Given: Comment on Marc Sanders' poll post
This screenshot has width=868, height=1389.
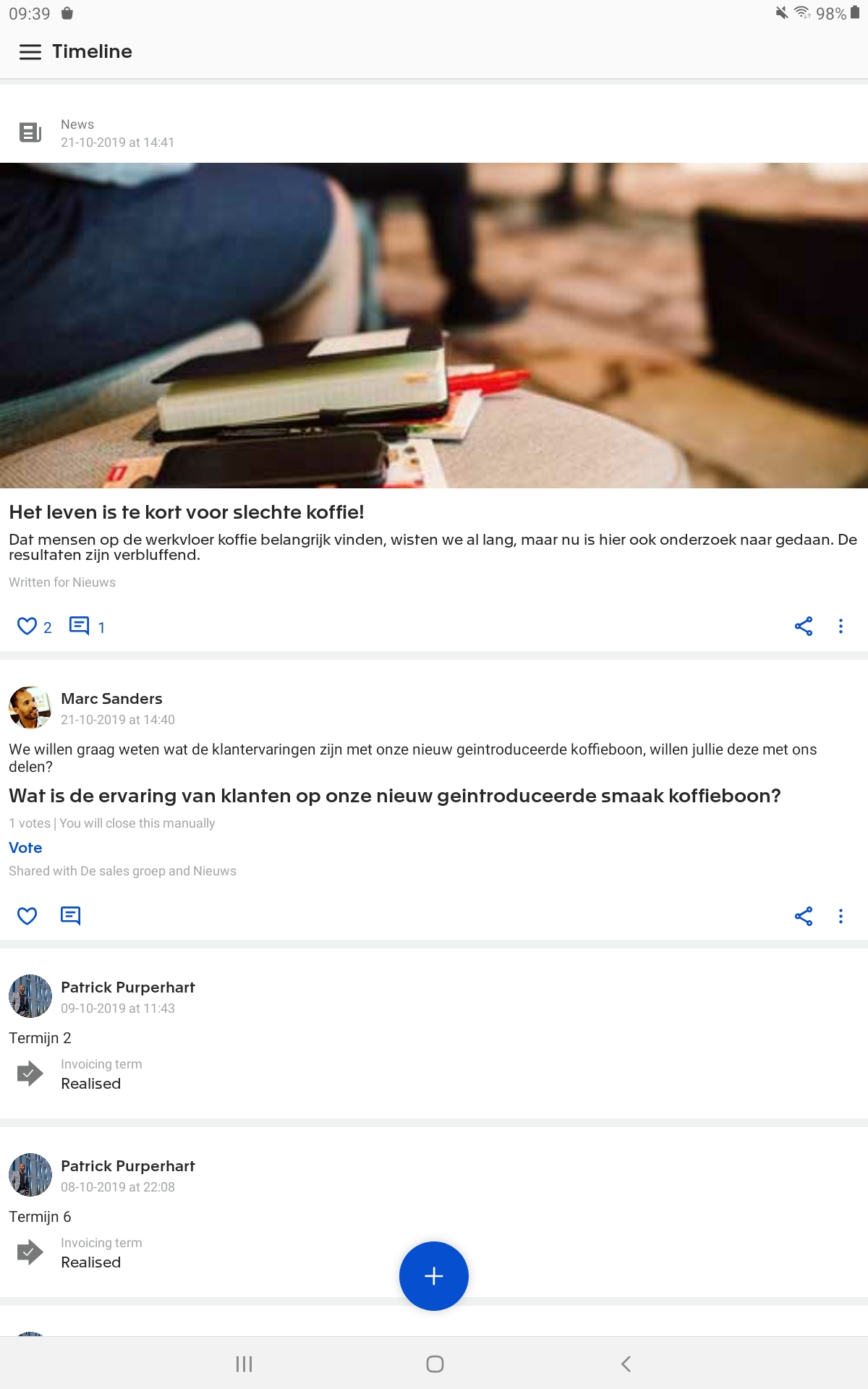Looking at the screenshot, I should click(70, 917).
